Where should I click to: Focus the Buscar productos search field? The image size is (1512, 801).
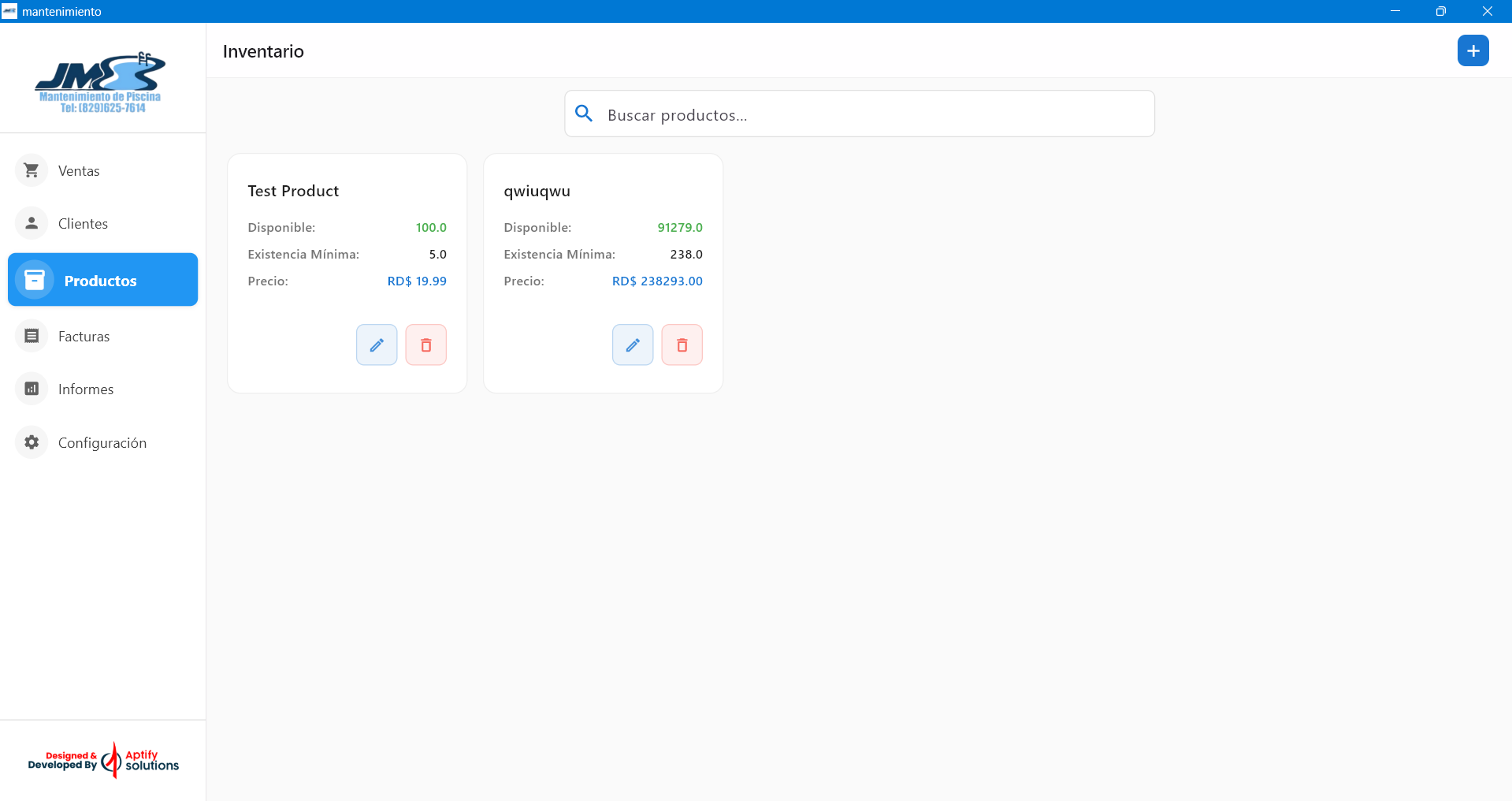pos(860,114)
